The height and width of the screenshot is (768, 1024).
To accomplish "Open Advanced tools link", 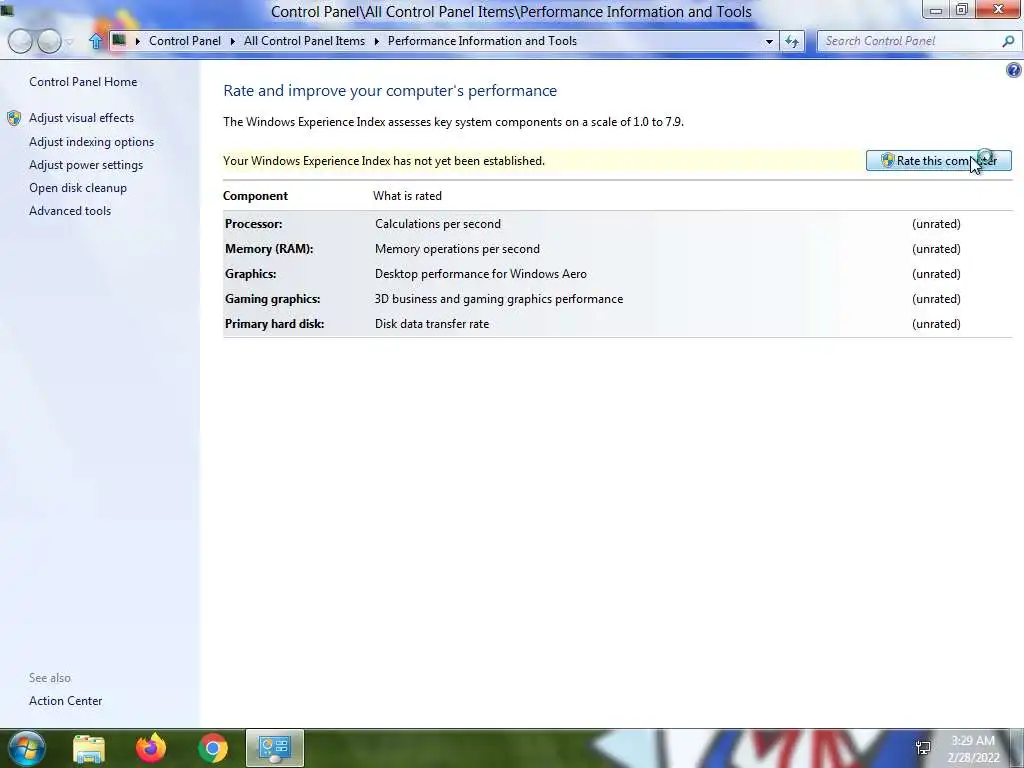I will [x=70, y=210].
